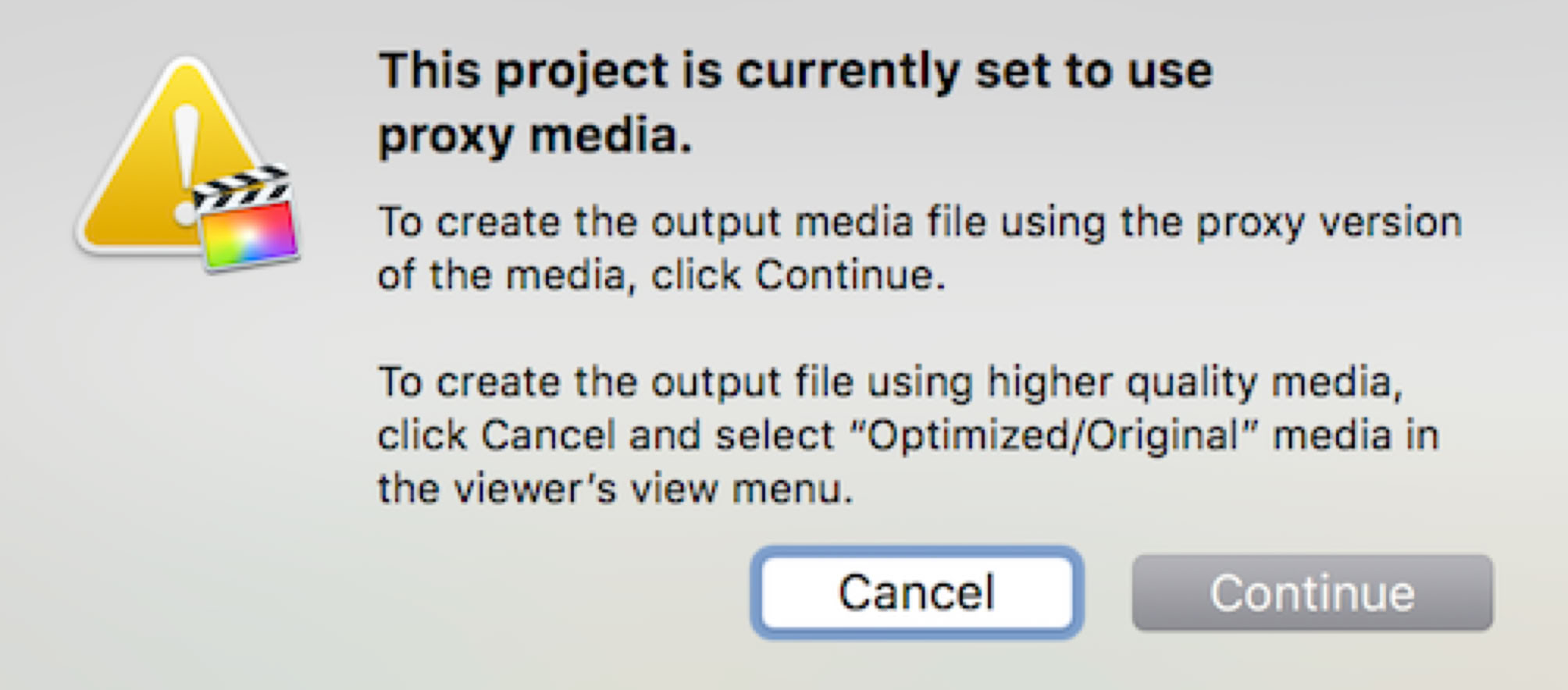Click "proxy media." in the bold heading

pos(535,136)
